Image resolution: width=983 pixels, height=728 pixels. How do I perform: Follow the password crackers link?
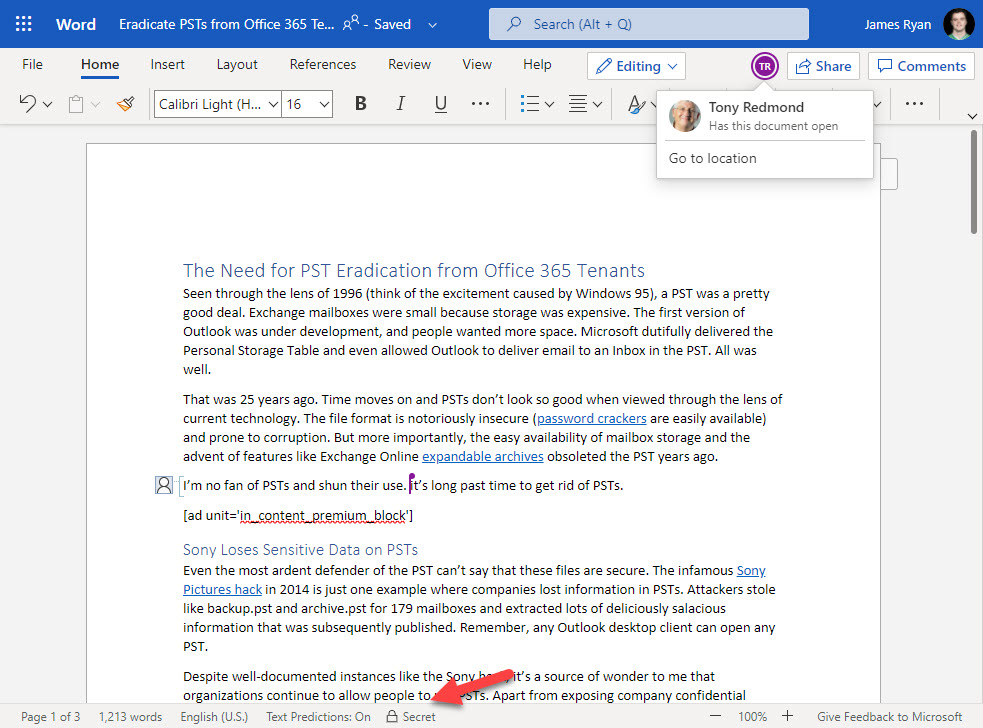pos(591,418)
